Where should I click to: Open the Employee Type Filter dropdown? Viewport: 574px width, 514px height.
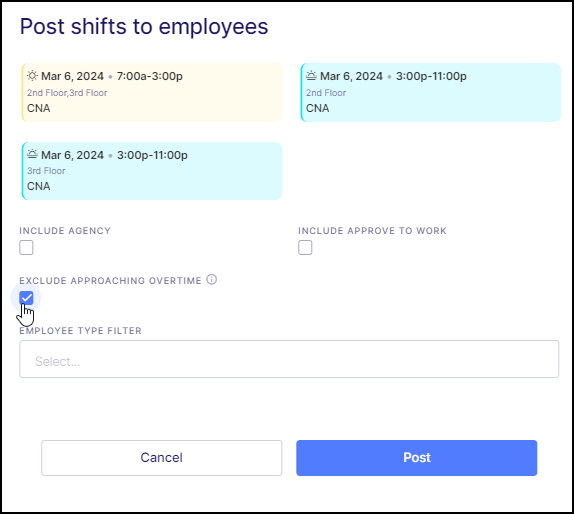[289, 359]
